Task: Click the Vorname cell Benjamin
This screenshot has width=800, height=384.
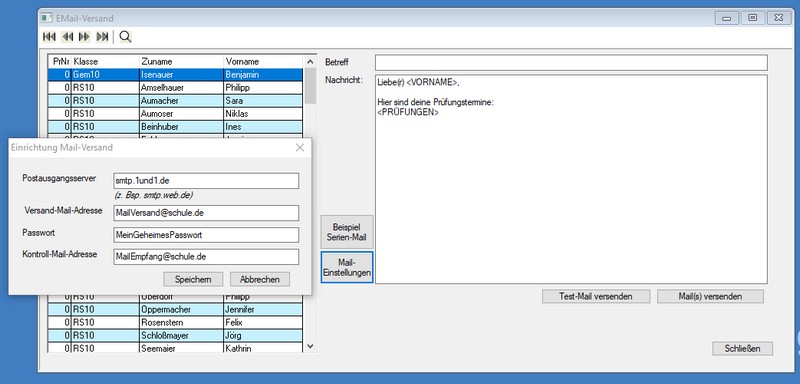Action: point(263,74)
